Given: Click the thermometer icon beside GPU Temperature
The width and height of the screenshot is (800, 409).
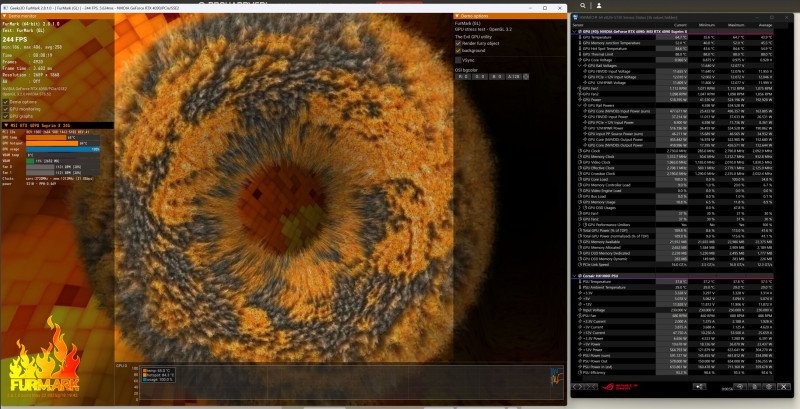Looking at the screenshot, I should pos(580,37).
